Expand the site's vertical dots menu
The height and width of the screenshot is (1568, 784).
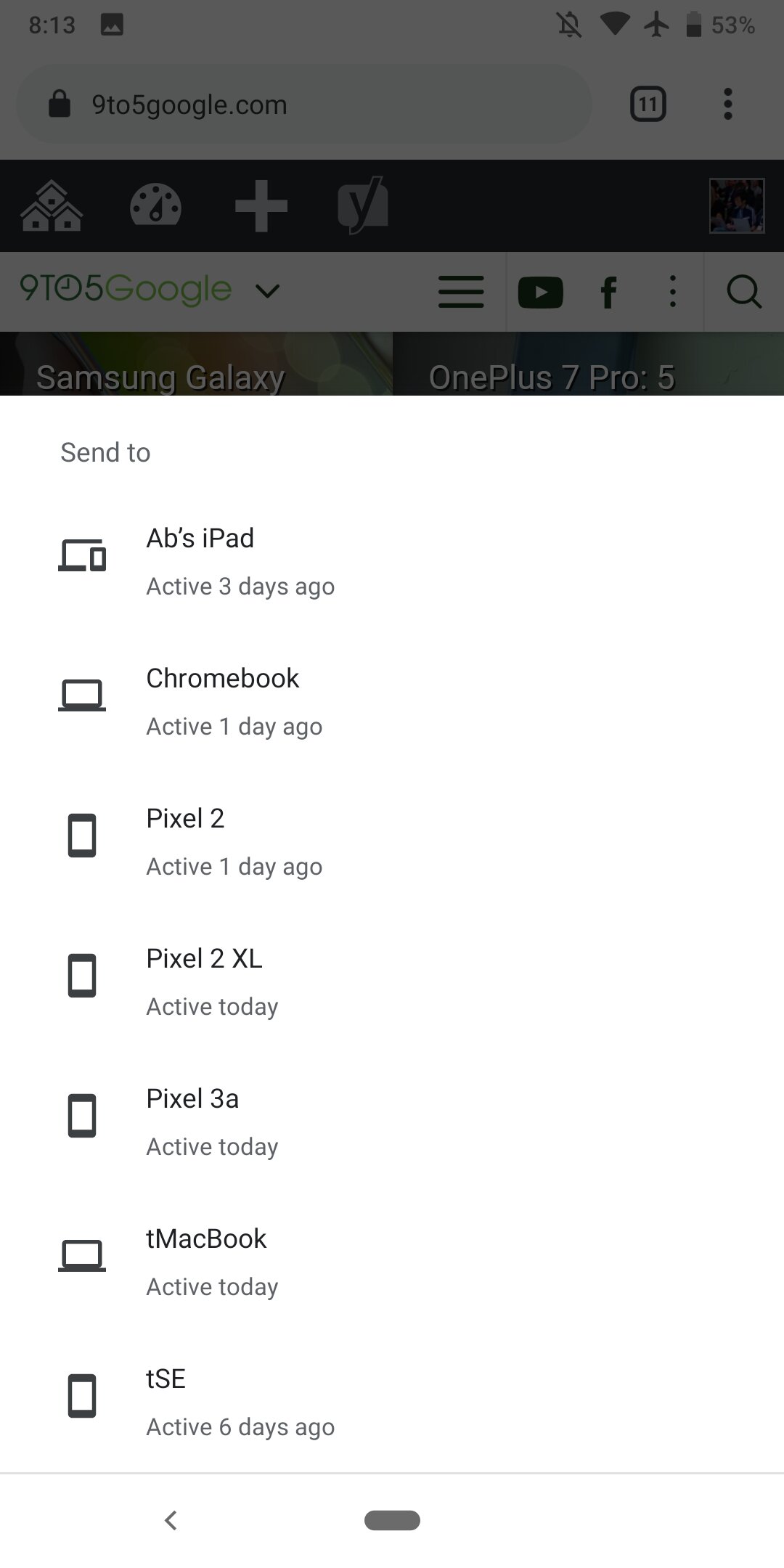673,292
